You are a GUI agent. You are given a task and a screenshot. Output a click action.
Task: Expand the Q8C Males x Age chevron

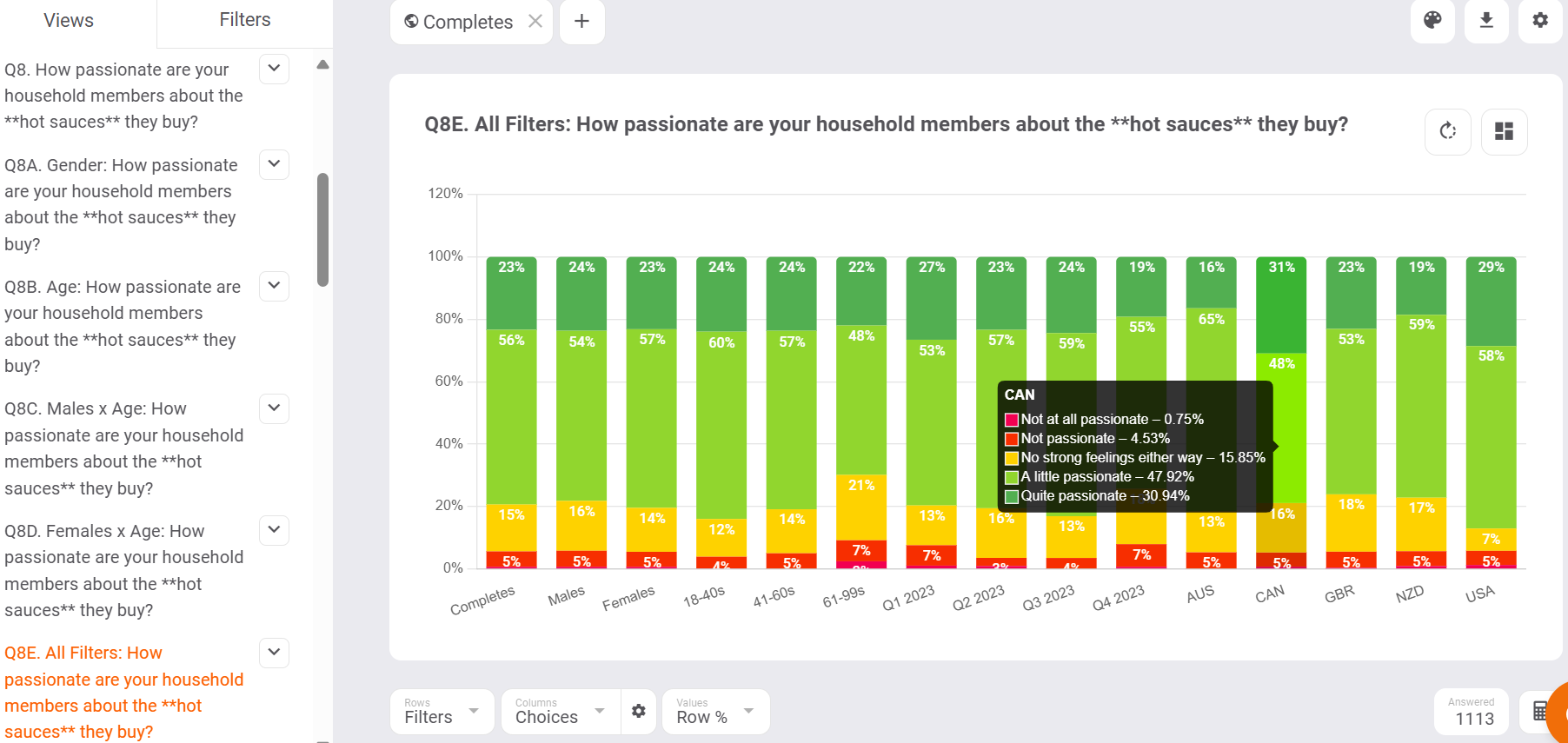274,408
